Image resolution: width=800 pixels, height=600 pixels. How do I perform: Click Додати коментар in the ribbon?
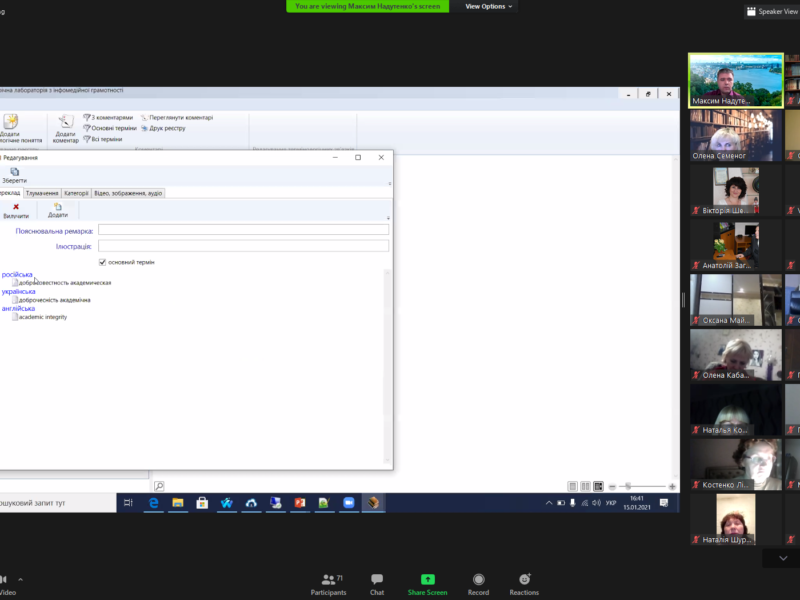coord(66,126)
